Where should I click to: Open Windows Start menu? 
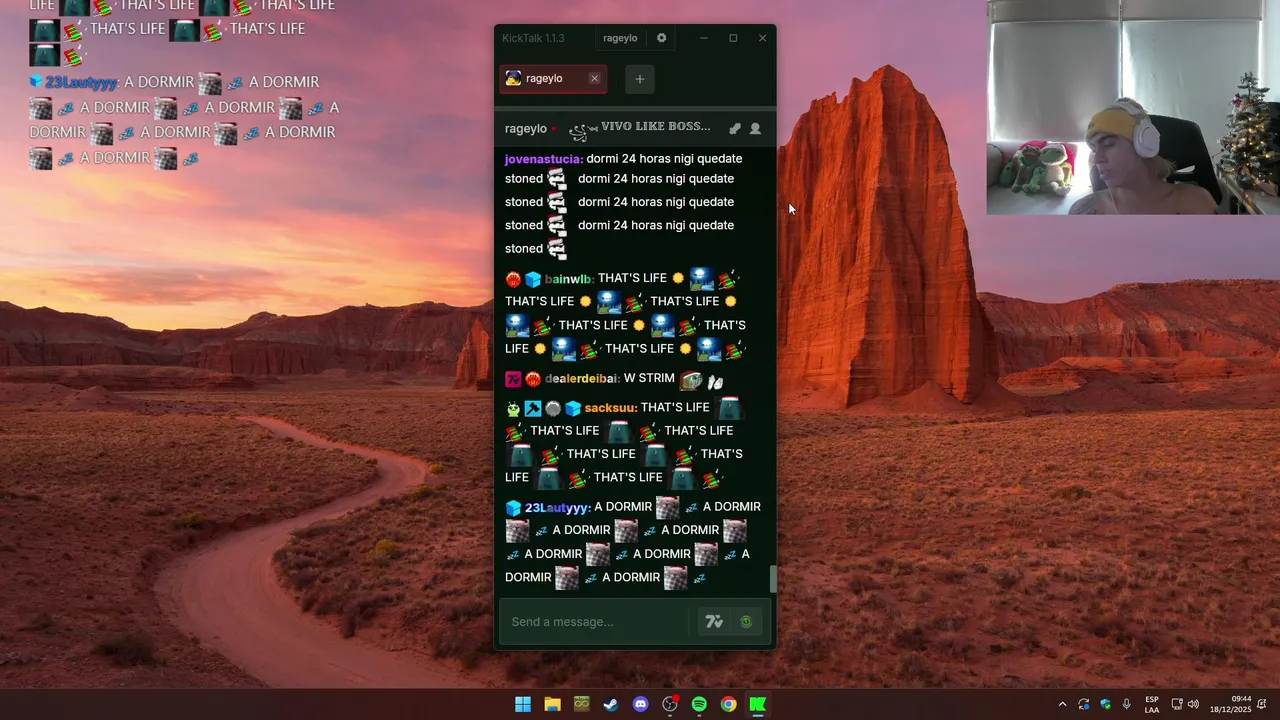coord(523,704)
